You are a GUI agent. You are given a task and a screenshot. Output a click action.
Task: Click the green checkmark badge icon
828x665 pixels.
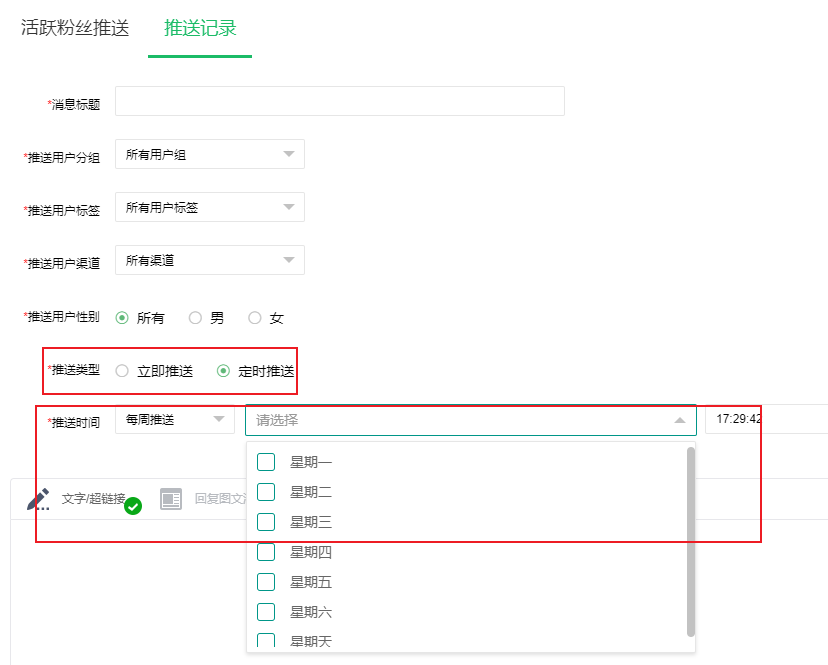pyautogui.click(x=133, y=506)
